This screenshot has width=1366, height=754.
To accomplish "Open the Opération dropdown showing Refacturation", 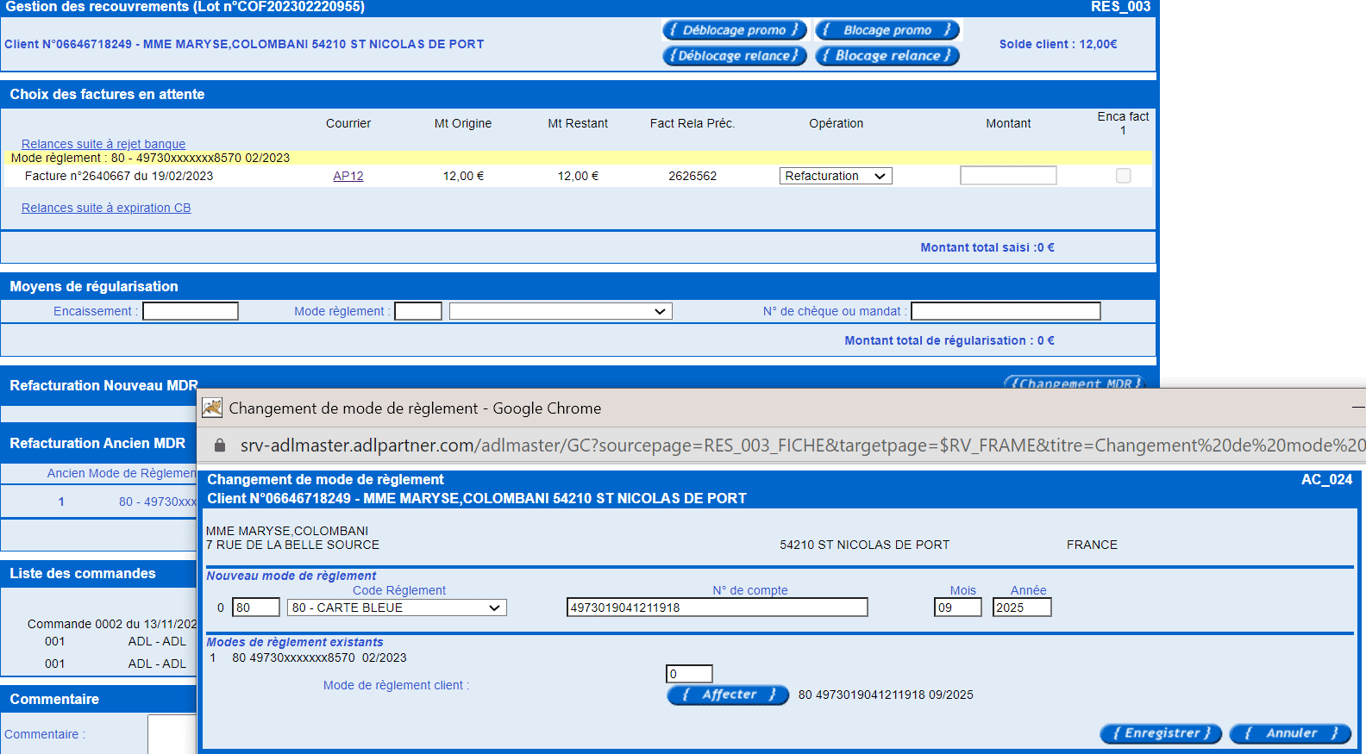I will [x=836, y=176].
